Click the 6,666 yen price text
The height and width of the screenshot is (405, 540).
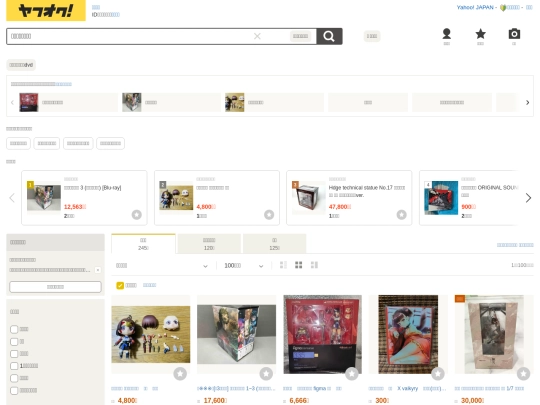[299, 401]
